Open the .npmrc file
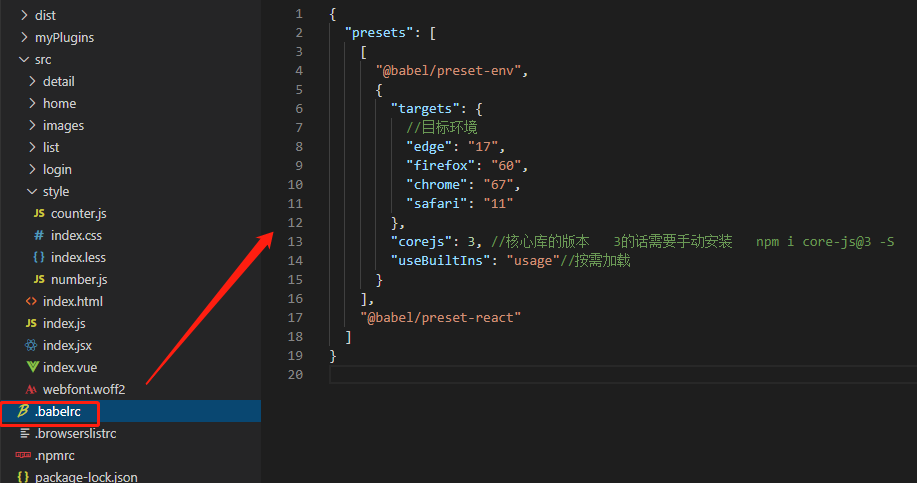The image size is (917, 483). coord(54,456)
